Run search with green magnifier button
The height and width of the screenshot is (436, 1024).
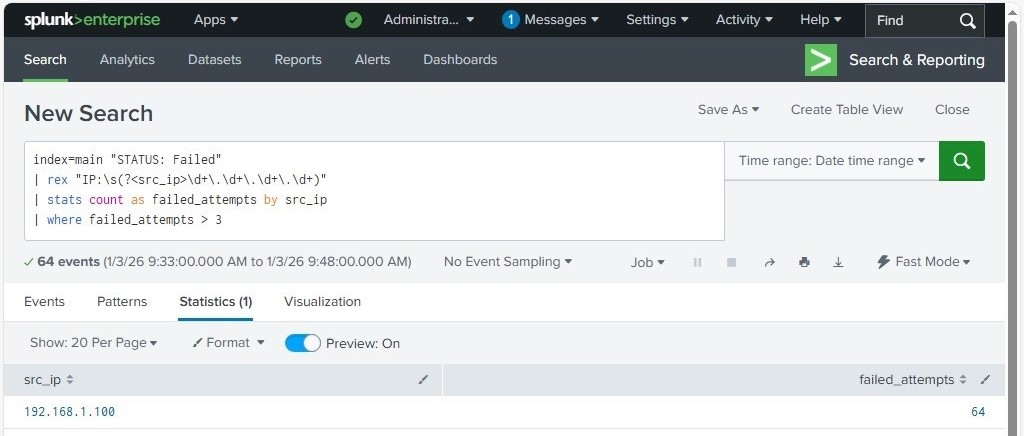[x=961, y=161]
